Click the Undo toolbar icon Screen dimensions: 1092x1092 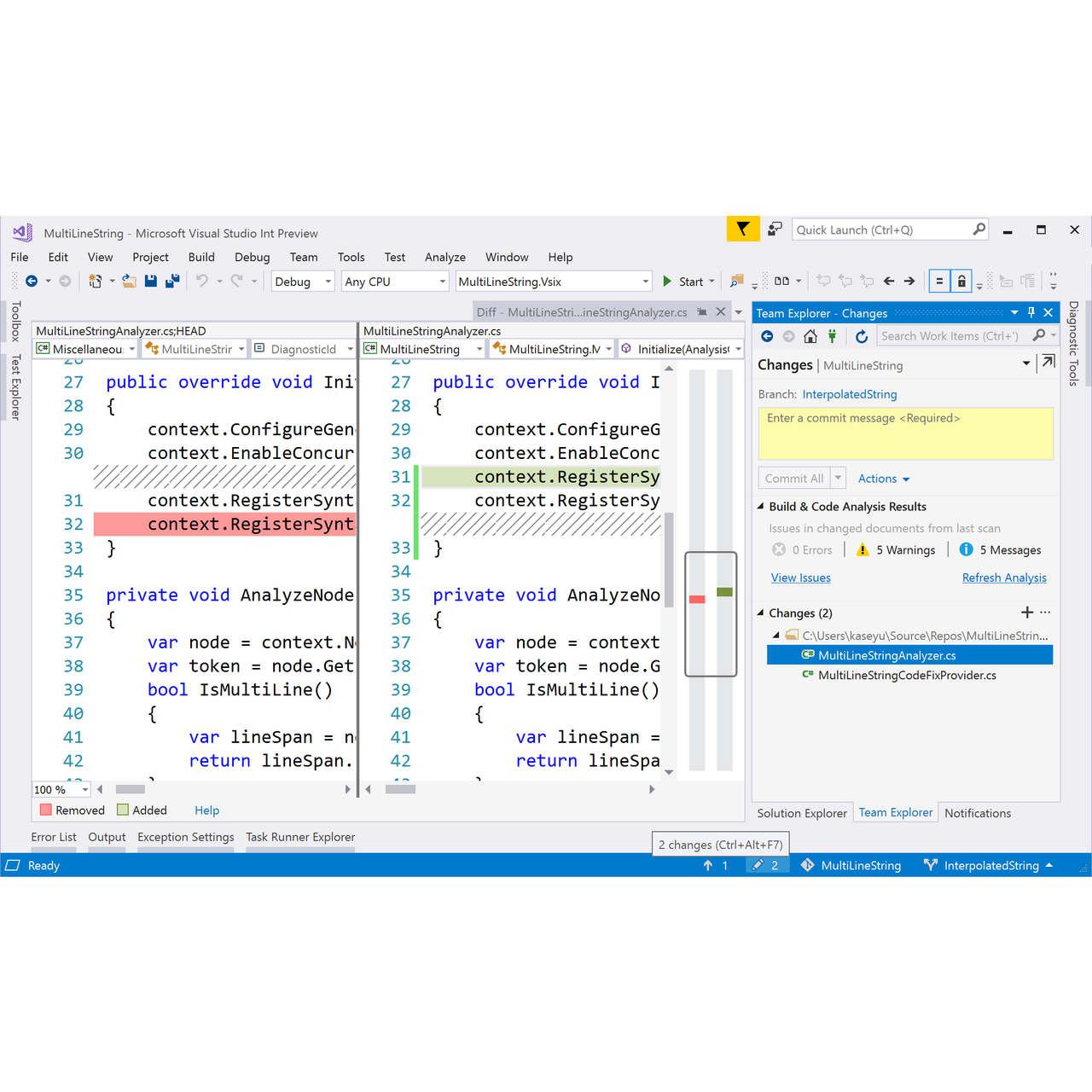(x=202, y=281)
